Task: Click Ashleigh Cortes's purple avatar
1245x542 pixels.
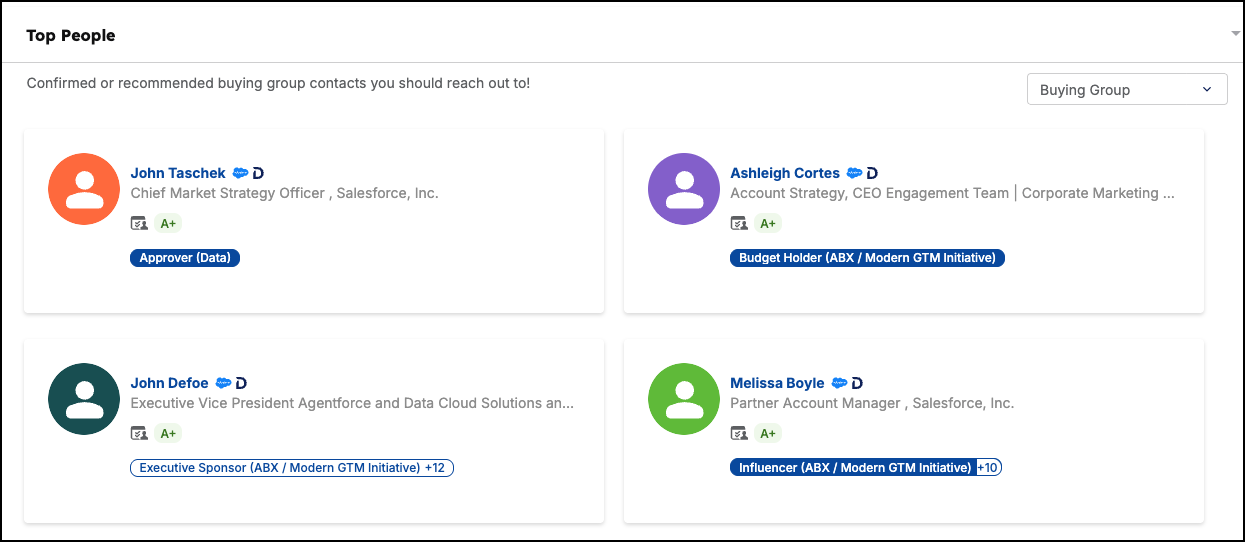Action: click(x=684, y=189)
